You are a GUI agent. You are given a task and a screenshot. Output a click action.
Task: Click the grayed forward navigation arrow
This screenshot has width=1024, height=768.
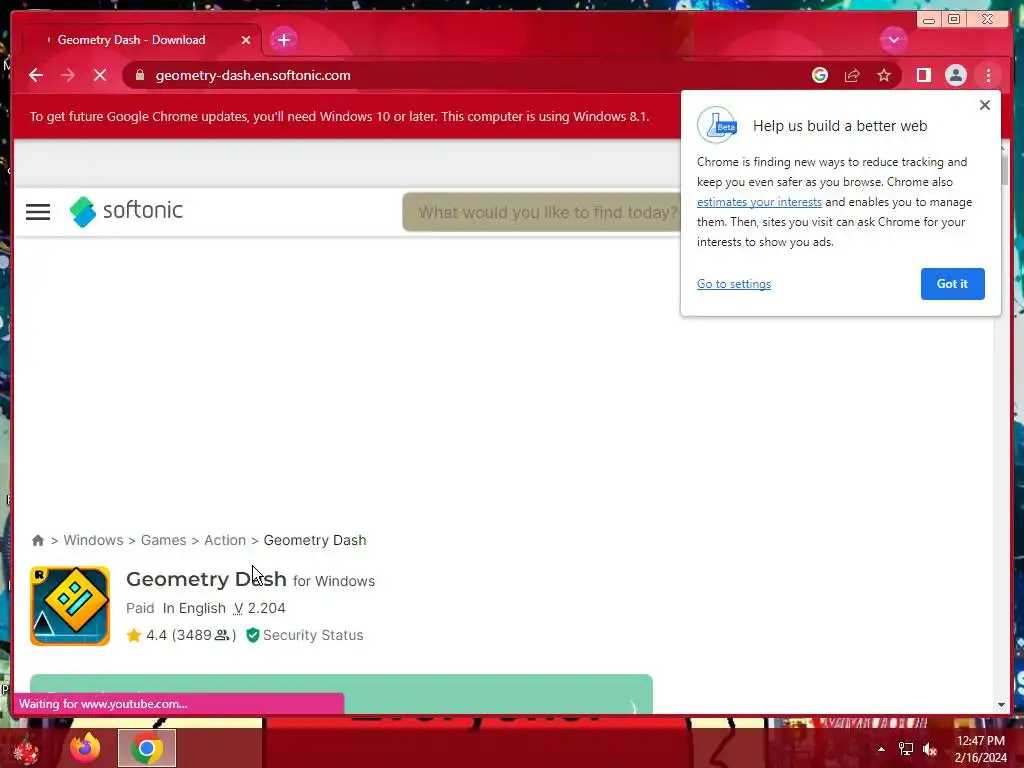point(68,75)
